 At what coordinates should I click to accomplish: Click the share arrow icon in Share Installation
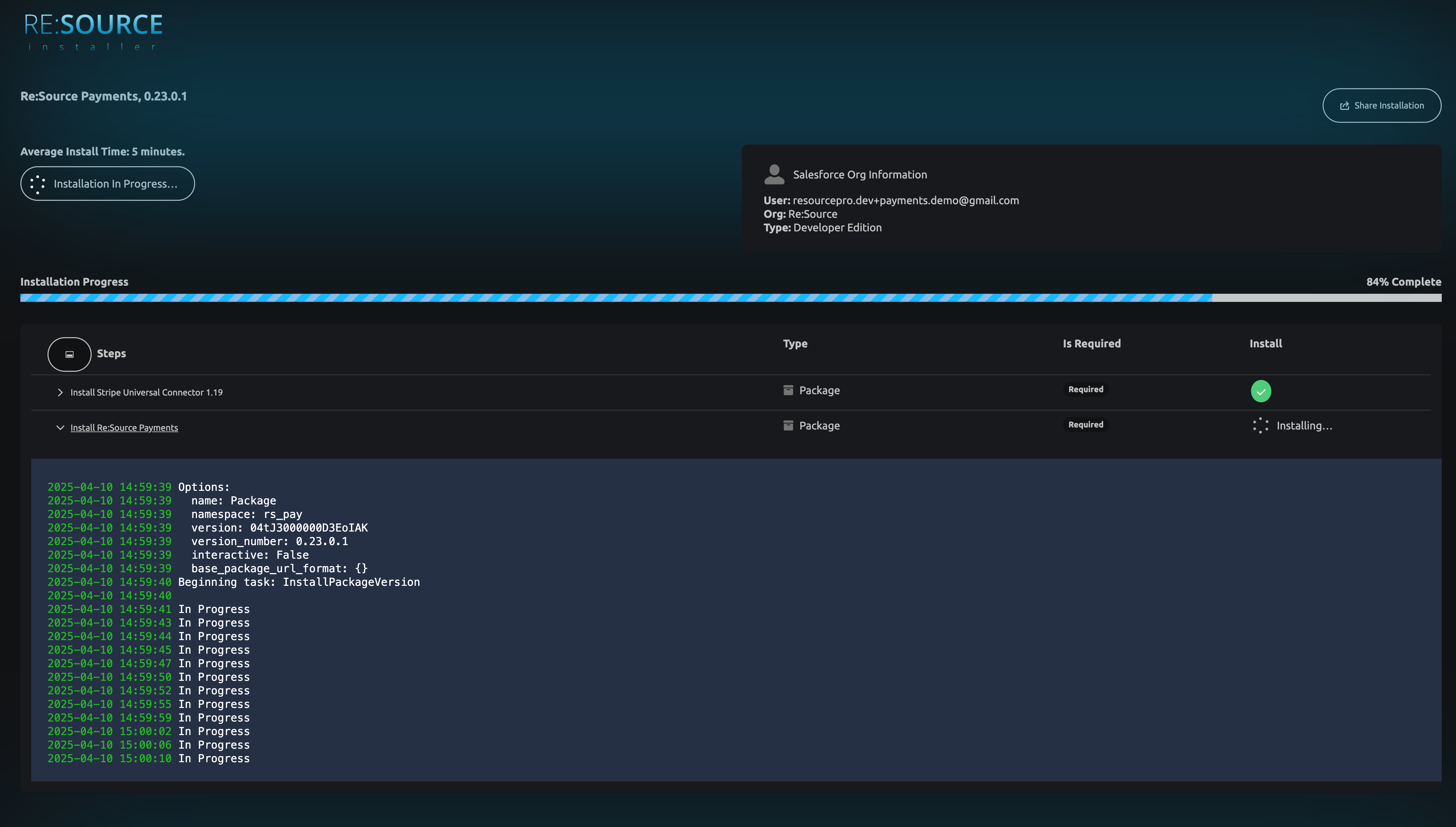[1344, 105]
